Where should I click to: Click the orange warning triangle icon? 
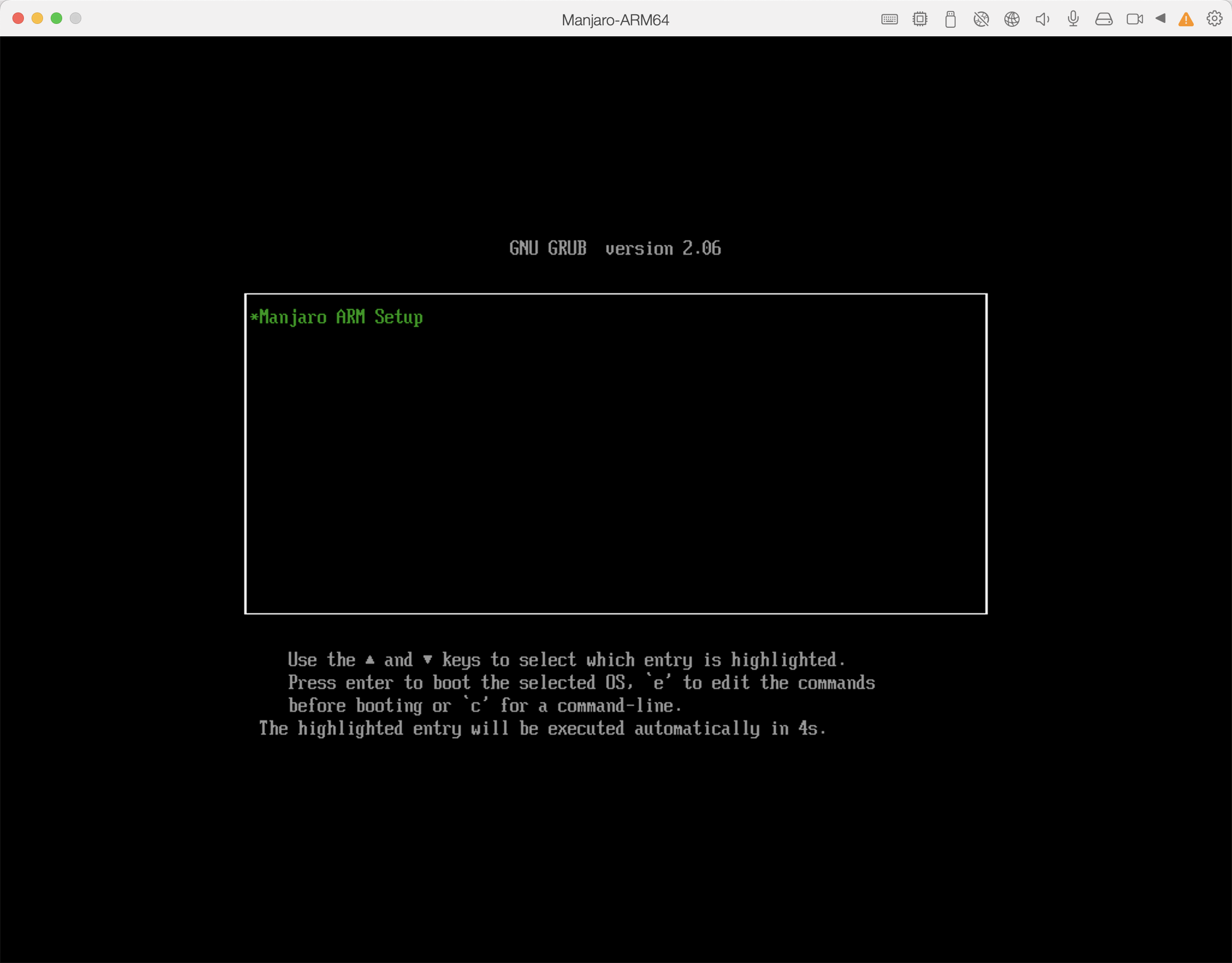(1186, 20)
